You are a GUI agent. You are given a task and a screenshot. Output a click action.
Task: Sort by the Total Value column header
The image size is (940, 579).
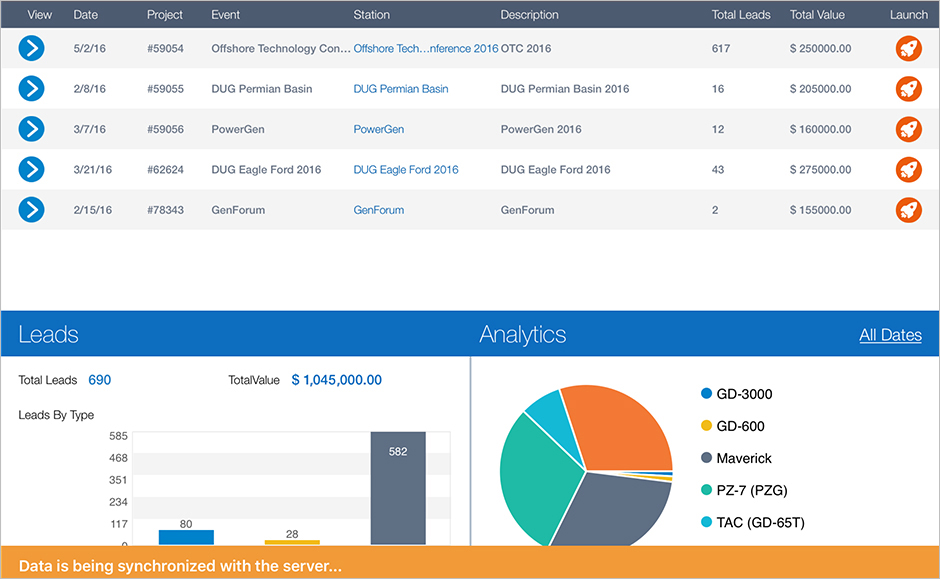pyautogui.click(x=817, y=15)
